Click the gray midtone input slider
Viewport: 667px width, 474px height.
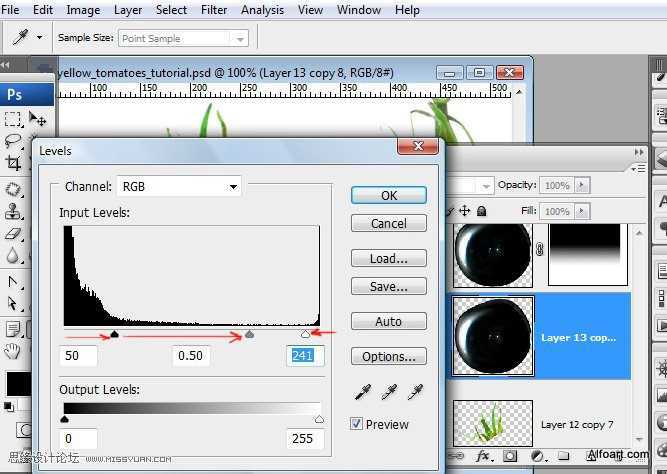click(250, 334)
